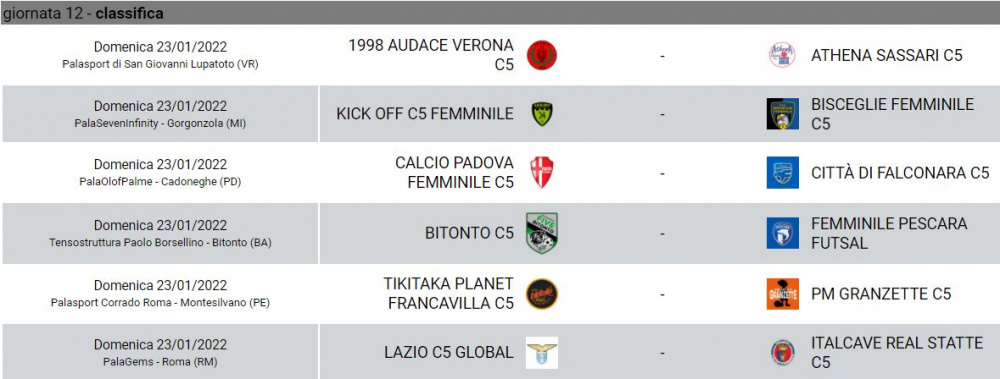Click the PM GRANZETTE C5 team name

(881, 294)
